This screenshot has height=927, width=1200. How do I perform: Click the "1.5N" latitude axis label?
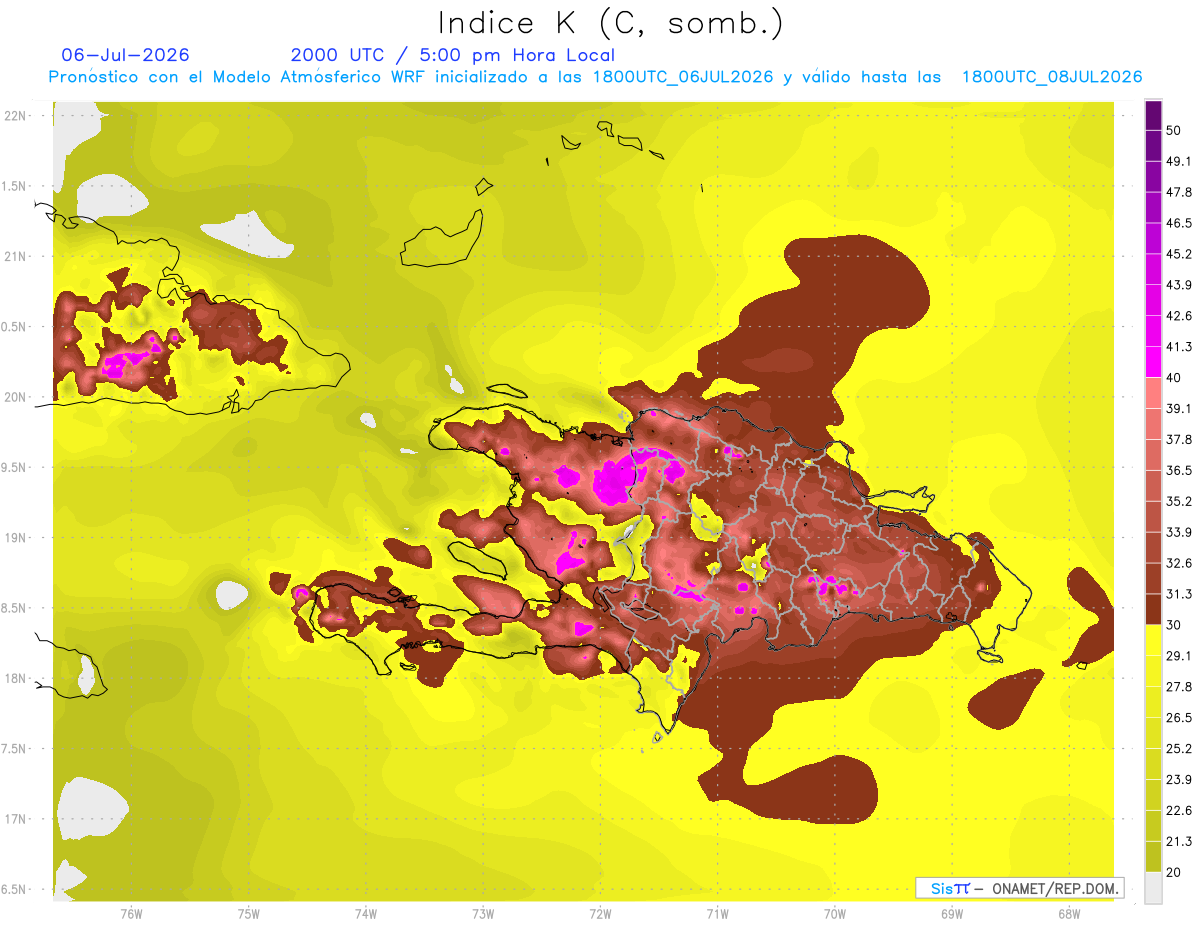tap(15, 186)
